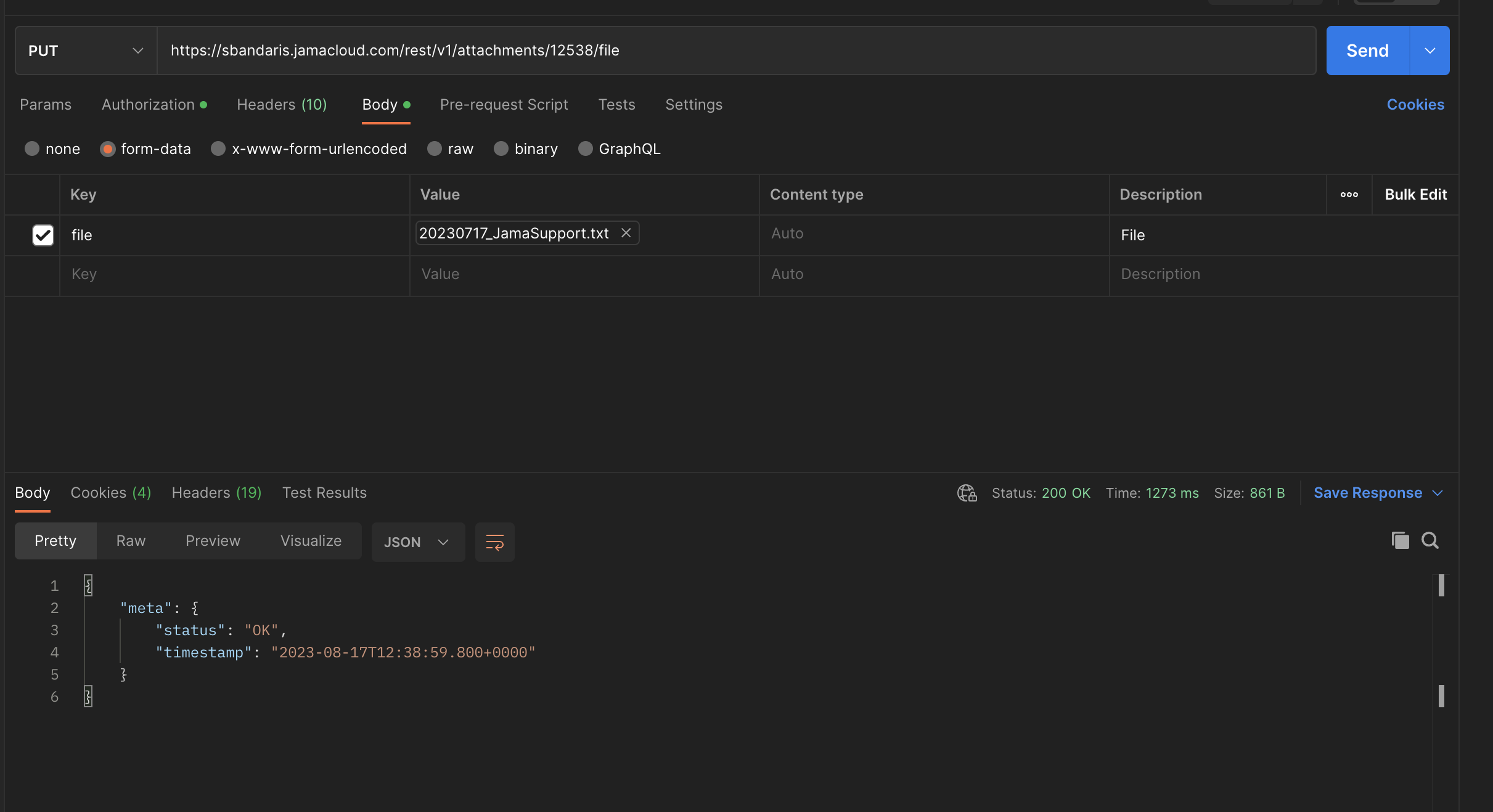
Task: Open column options three-dot menu
Action: pyautogui.click(x=1349, y=195)
